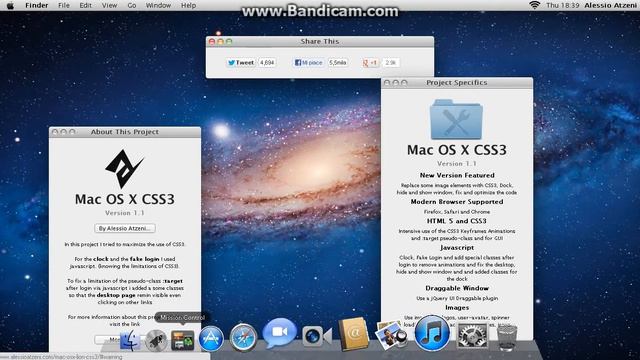Viewport: 640px width, 360px height.
Task: Click the Wi-Fi status icon
Action: point(534,5)
